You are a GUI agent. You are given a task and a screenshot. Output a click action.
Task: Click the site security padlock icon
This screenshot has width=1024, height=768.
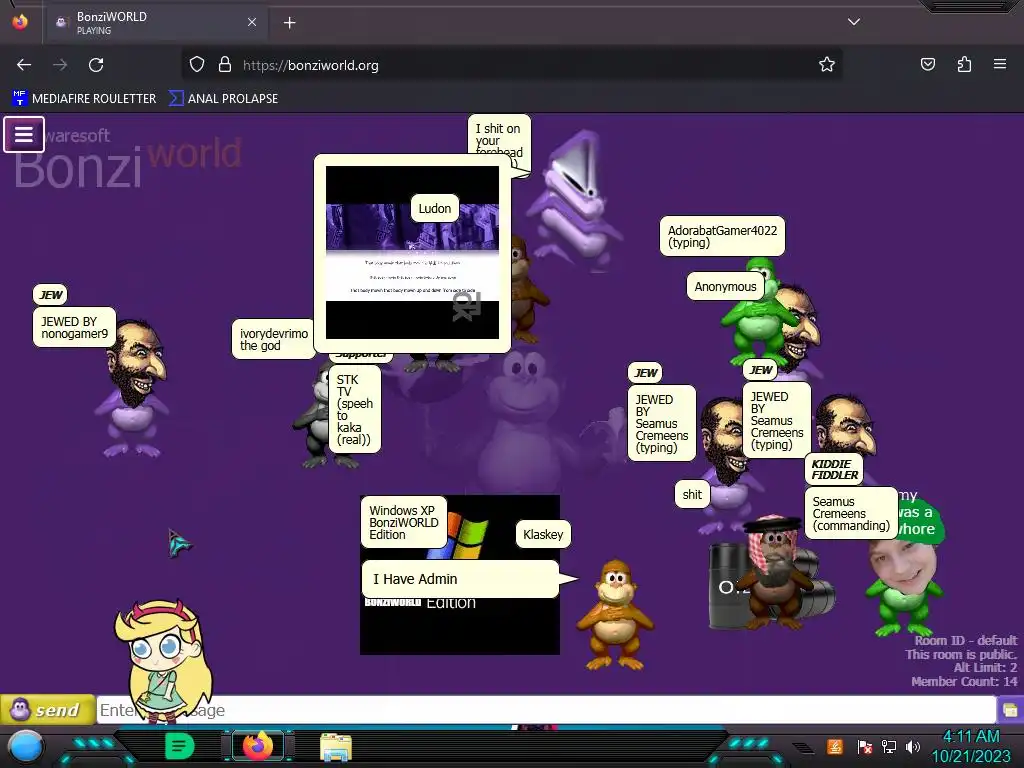[225, 65]
